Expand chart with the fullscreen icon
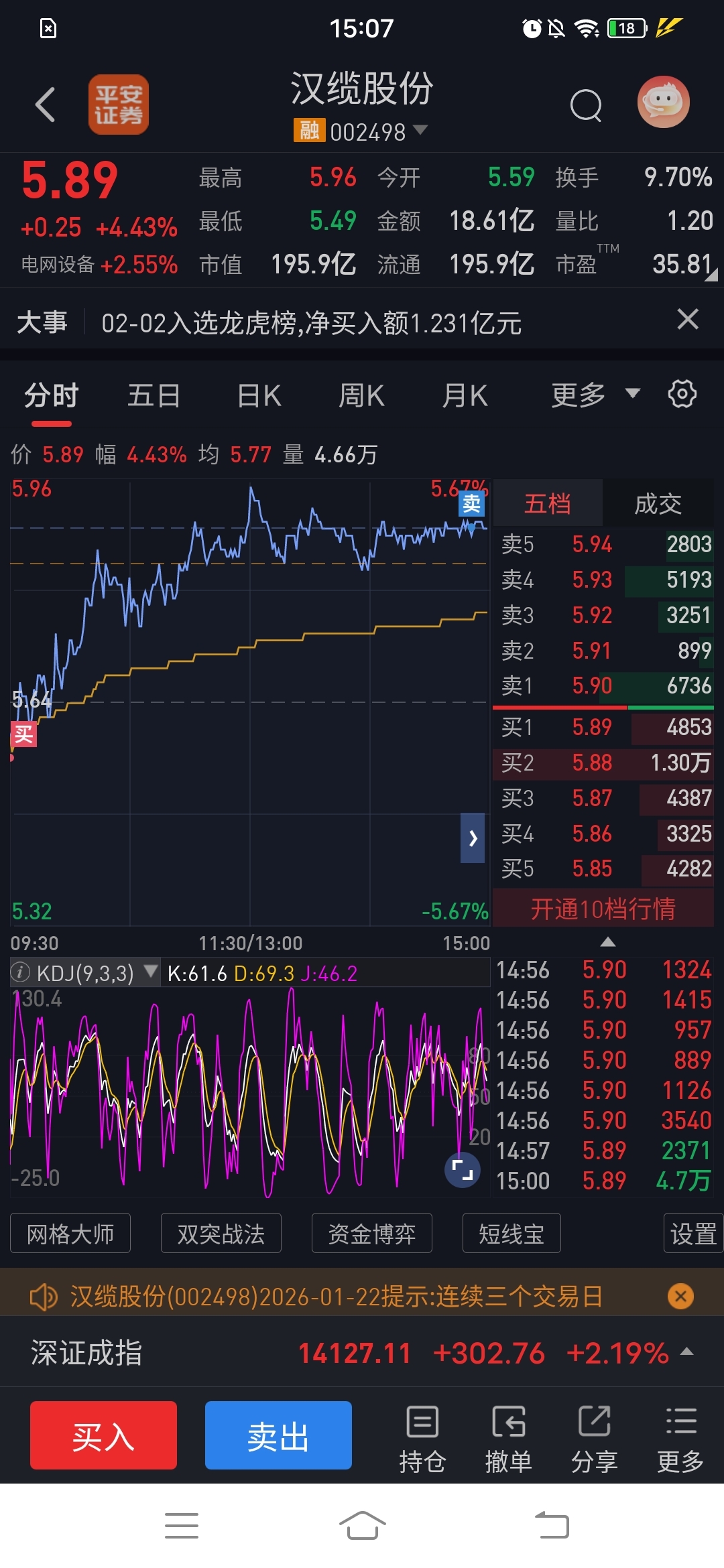The height and width of the screenshot is (1568, 724). [463, 1169]
